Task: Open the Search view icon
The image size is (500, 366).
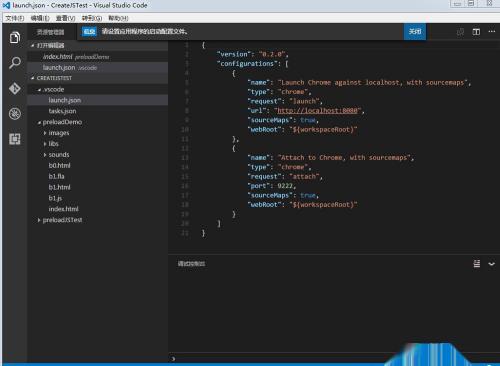Action: click(15, 63)
